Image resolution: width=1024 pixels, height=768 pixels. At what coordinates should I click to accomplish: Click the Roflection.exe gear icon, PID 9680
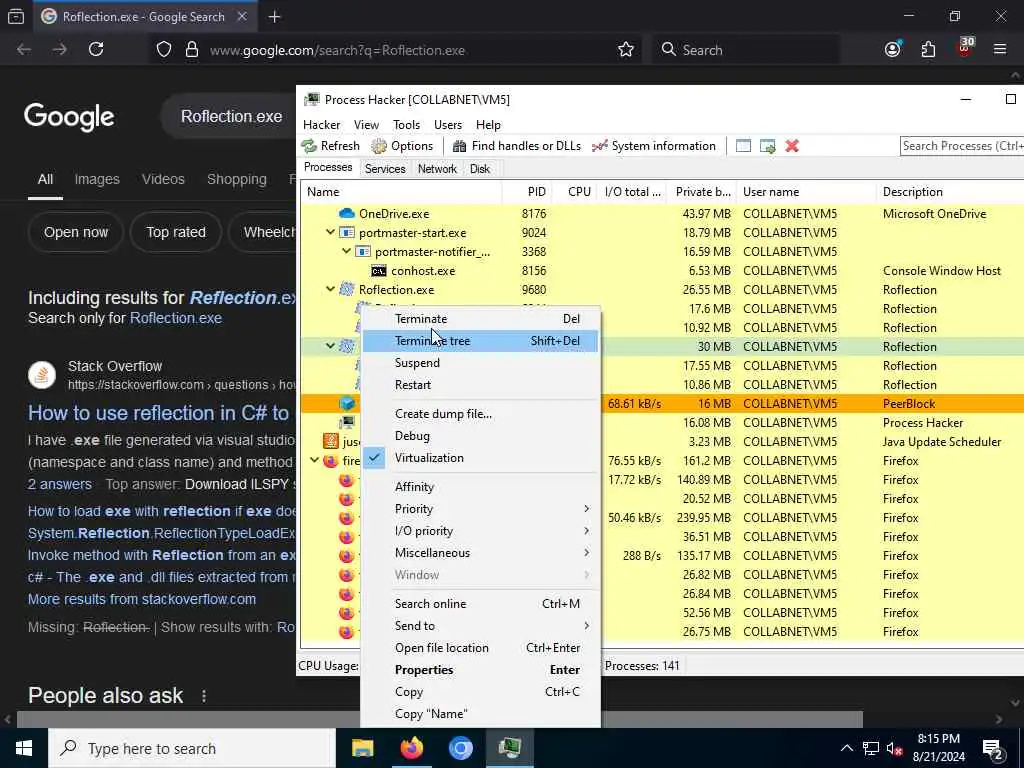click(347, 289)
